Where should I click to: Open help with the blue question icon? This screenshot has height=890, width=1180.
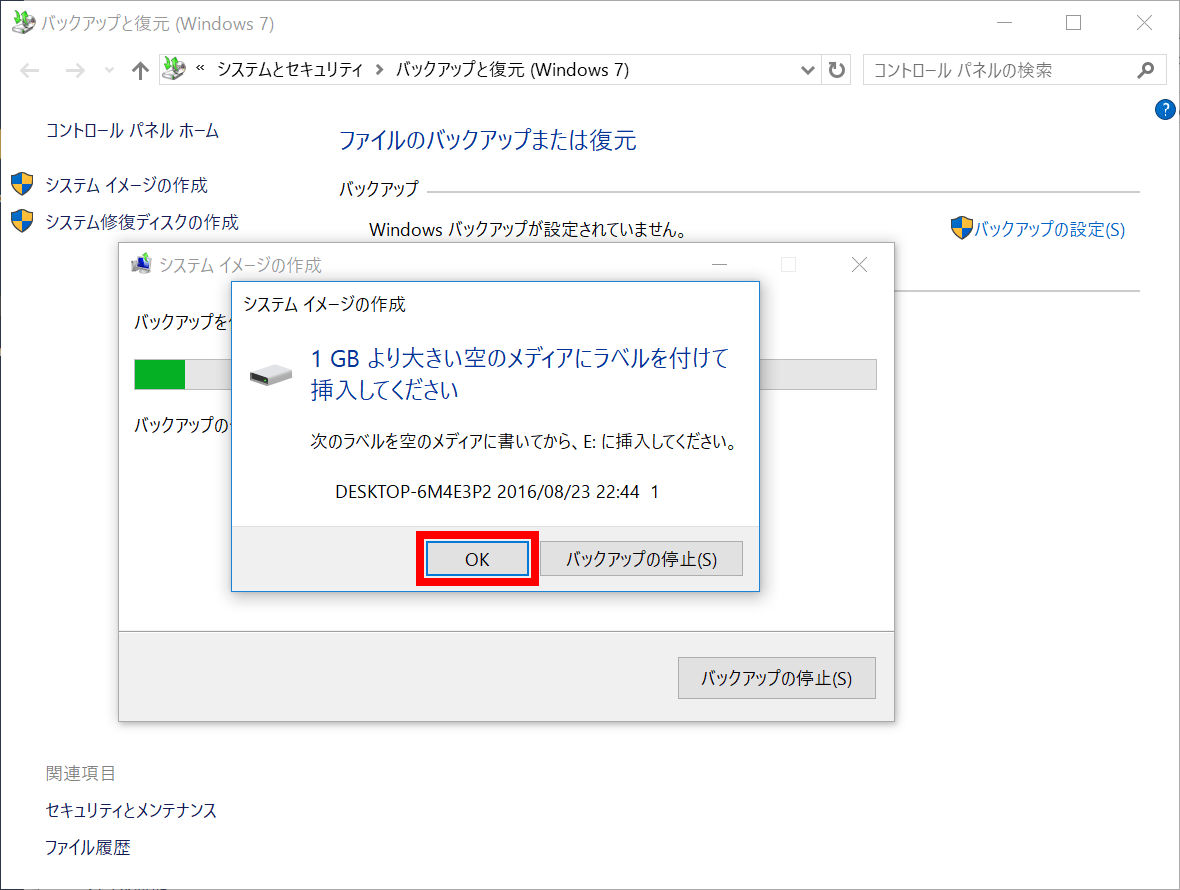[x=1165, y=110]
